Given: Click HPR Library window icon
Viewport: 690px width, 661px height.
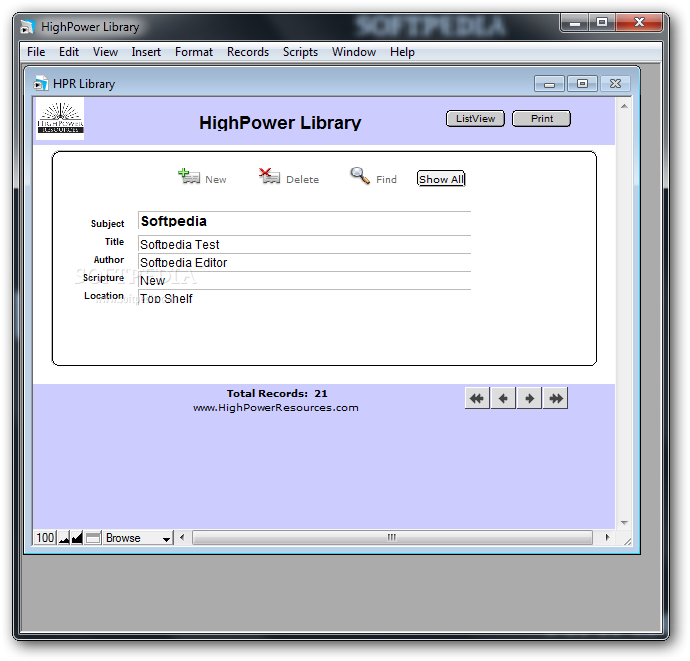Looking at the screenshot, I should click(40, 83).
